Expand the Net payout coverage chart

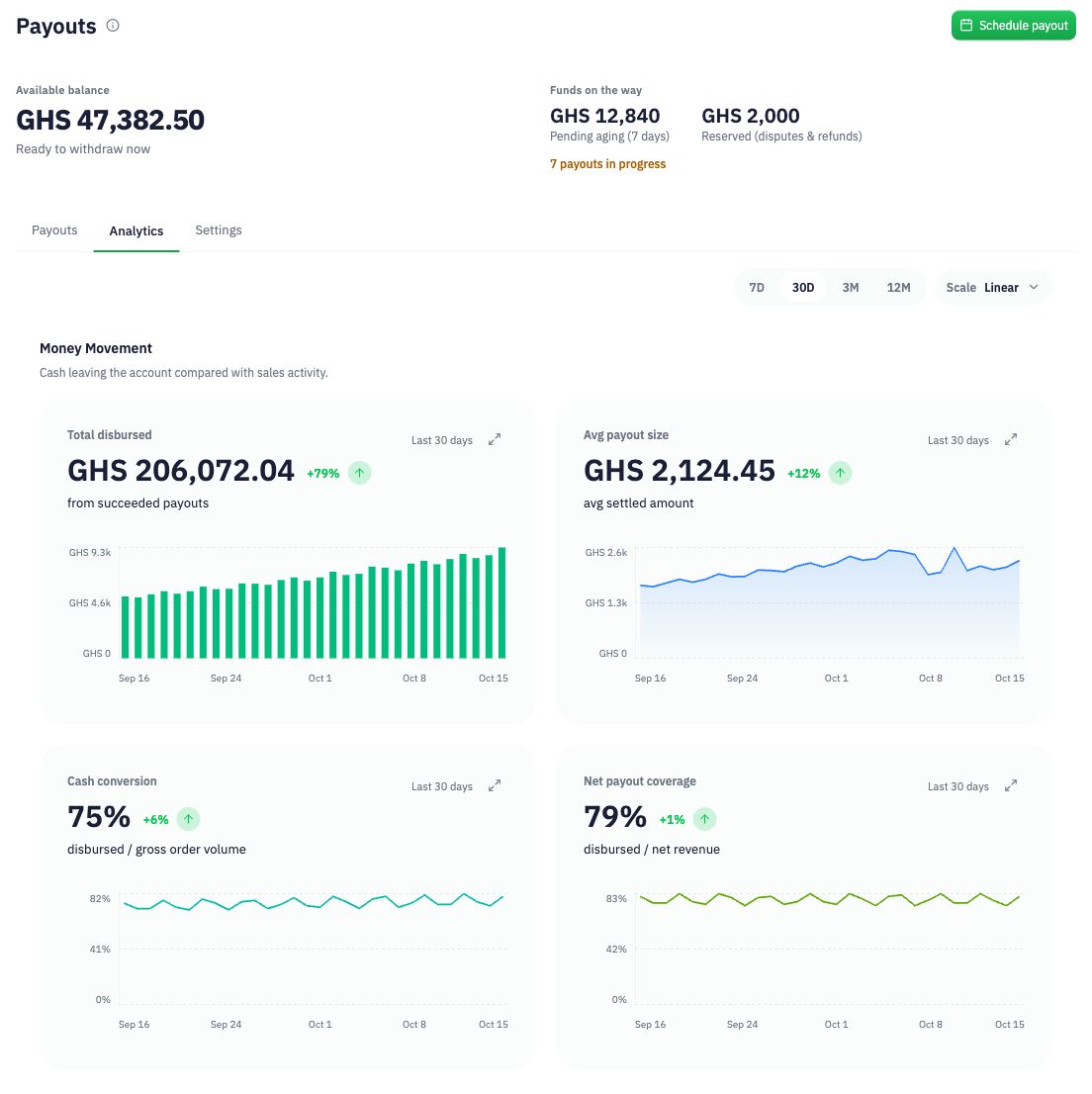(1011, 785)
